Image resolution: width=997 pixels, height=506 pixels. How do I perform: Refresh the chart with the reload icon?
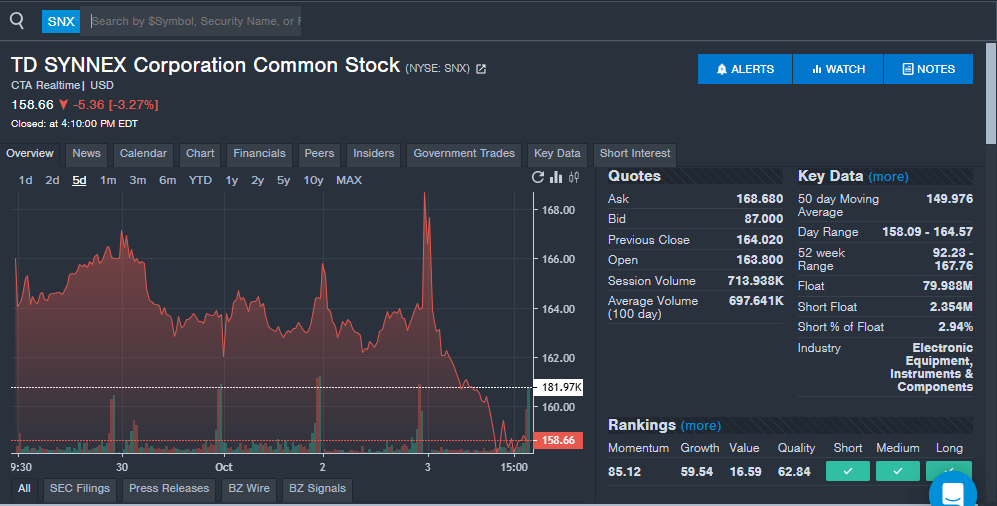pyautogui.click(x=538, y=178)
